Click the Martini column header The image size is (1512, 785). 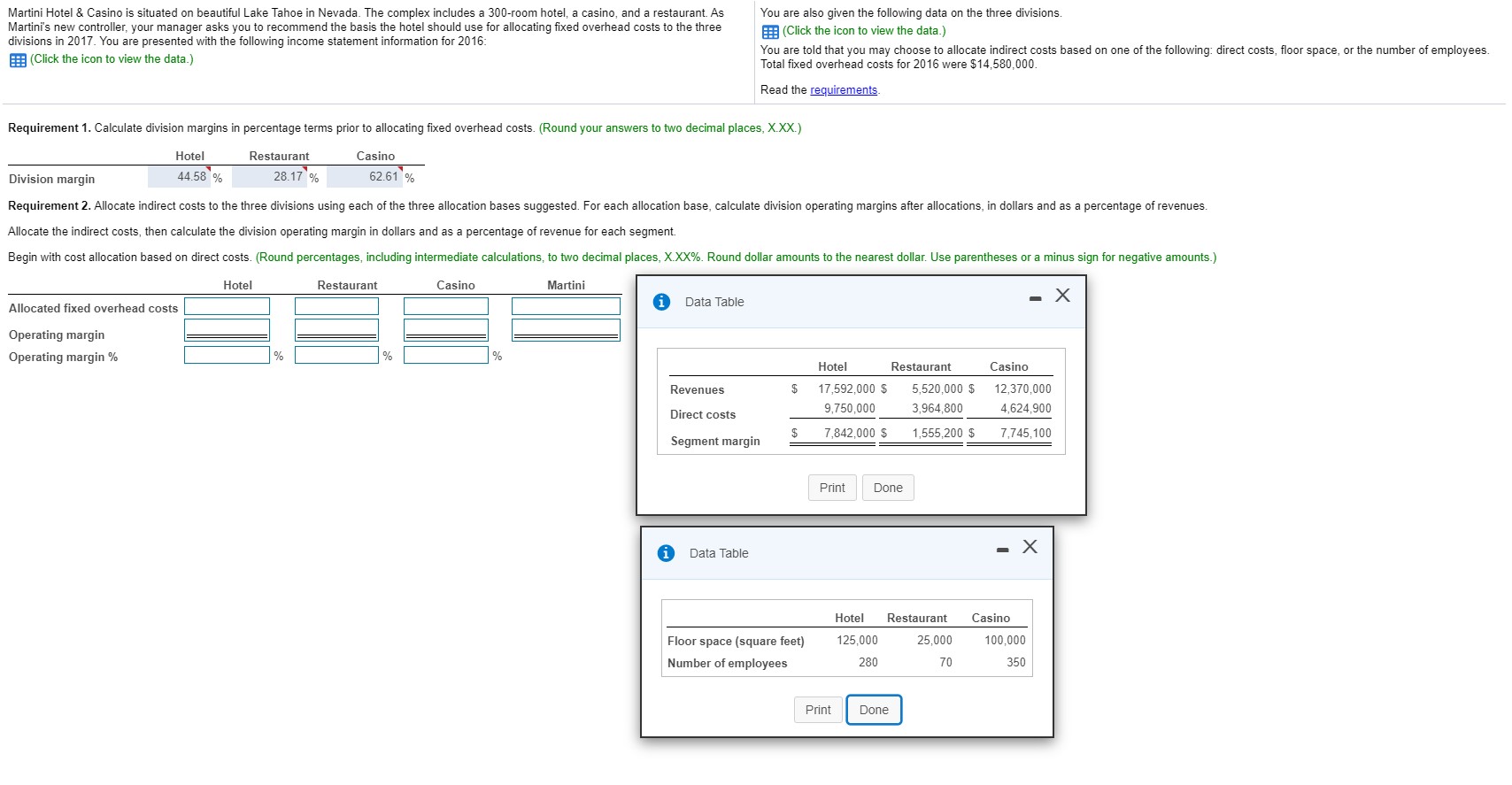coord(566,286)
